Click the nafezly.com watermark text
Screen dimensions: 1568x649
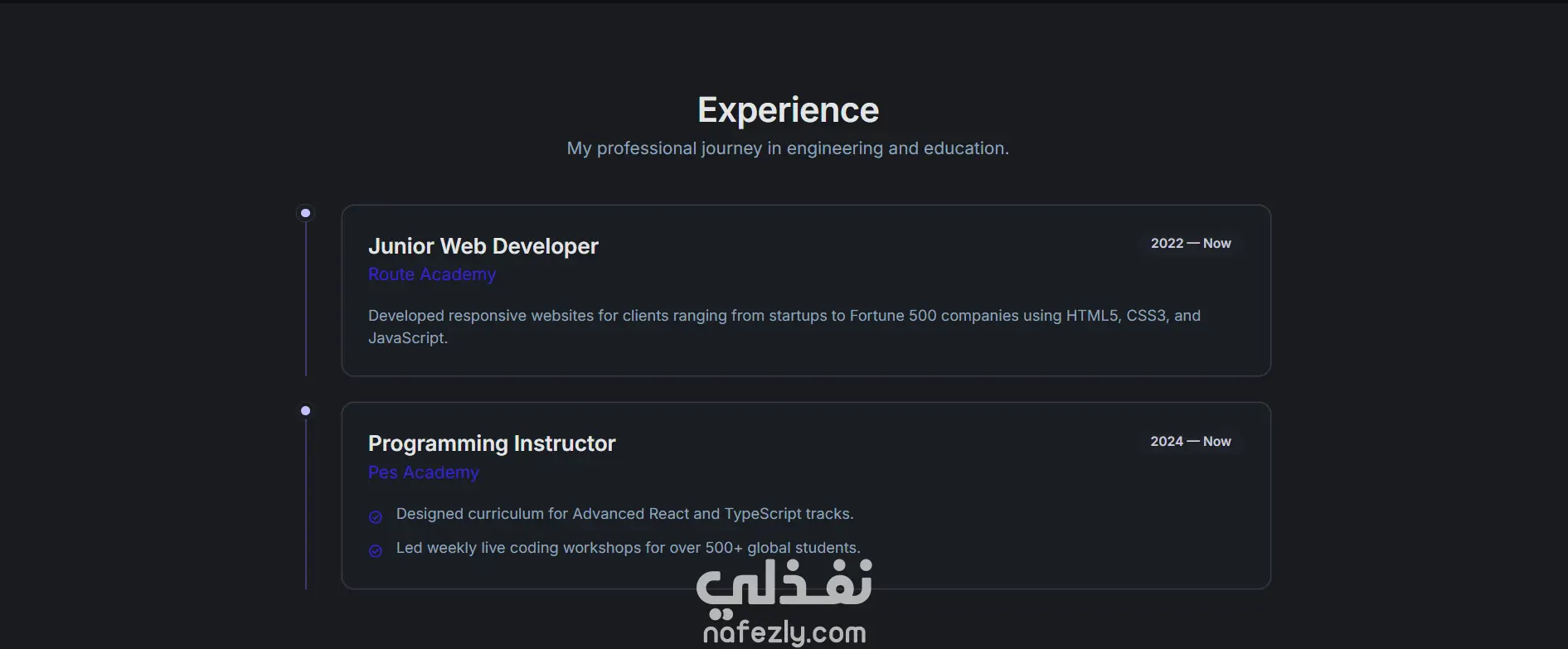[784, 633]
